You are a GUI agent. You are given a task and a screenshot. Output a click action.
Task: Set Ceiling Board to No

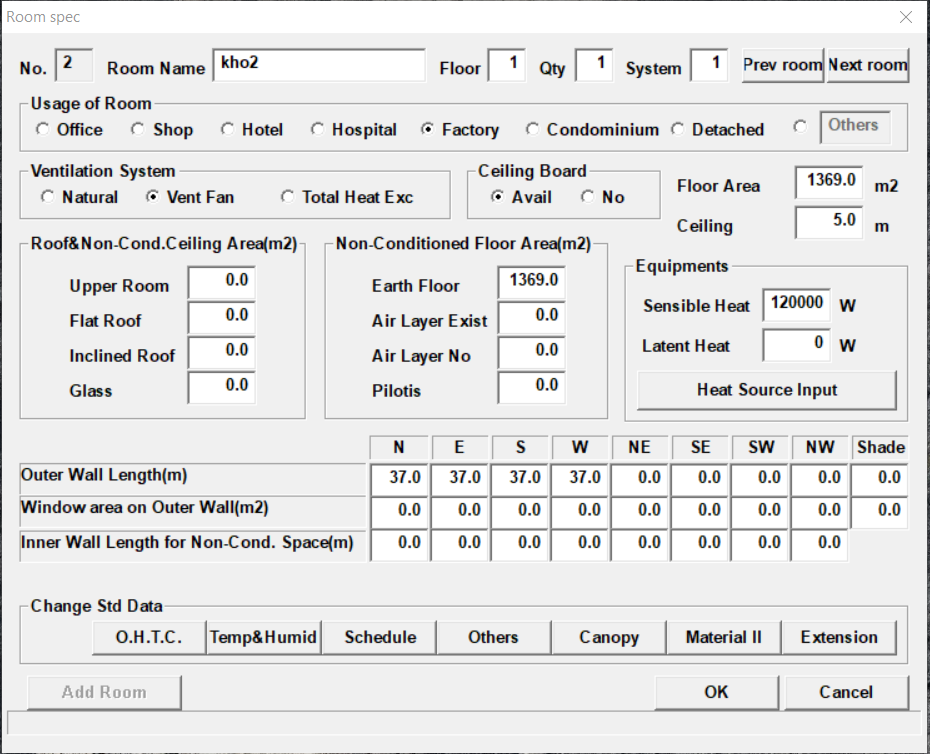pos(587,198)
